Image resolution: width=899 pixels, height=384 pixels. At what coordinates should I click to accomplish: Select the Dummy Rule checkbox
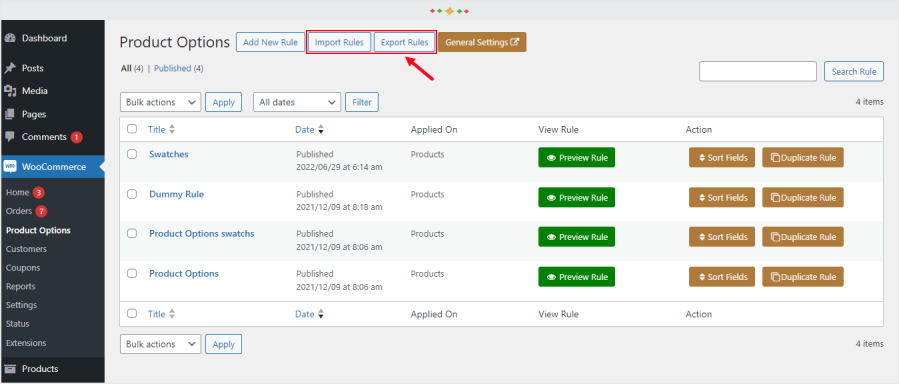pyautogui.click(x=132, y=194)
